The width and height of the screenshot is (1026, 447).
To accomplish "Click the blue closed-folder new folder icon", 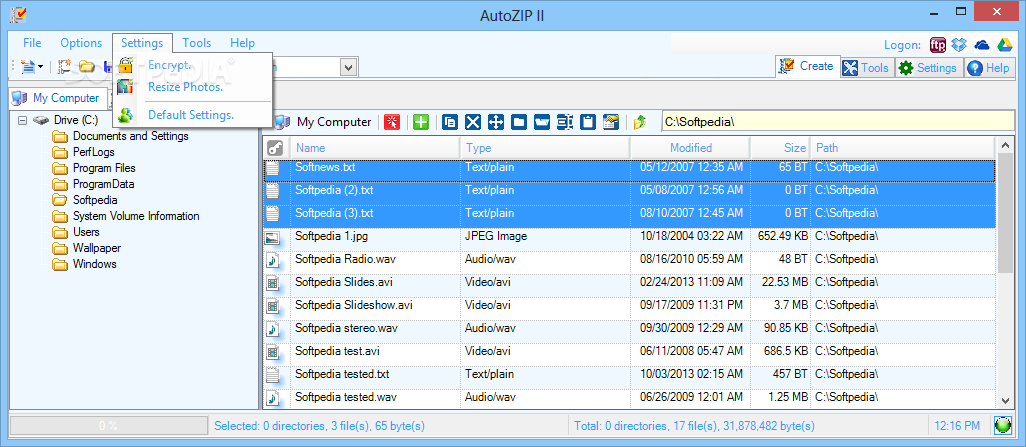I will (x=519, y=122).
